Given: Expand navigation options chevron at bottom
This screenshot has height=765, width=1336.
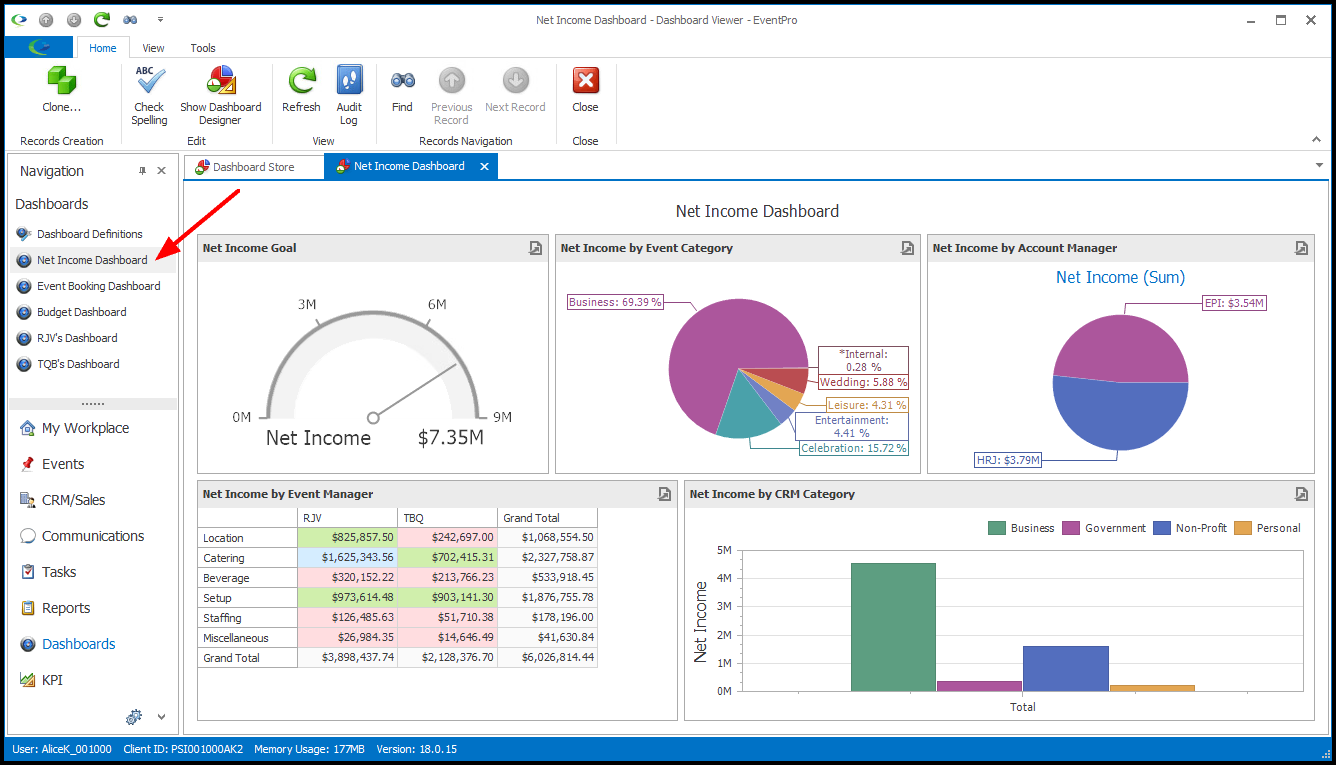Looking at the screenshot, I should point(161,716).
